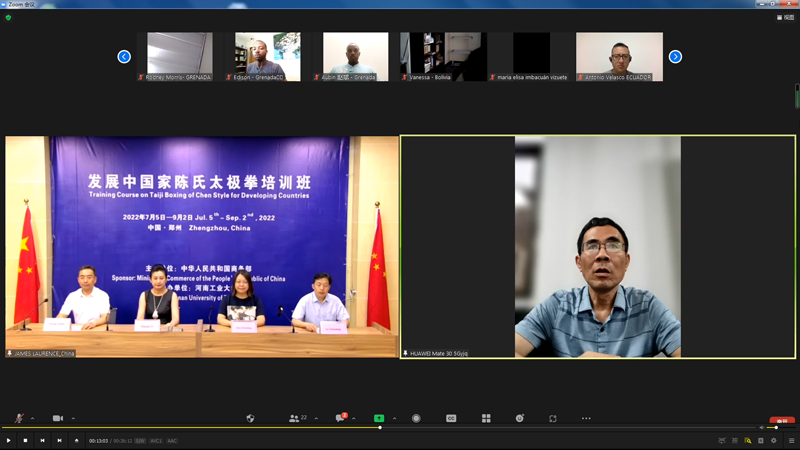The image size is (800, 450).
Task: Open the View menu at top right
Action: pyautogui.click(x=786, y=17)
